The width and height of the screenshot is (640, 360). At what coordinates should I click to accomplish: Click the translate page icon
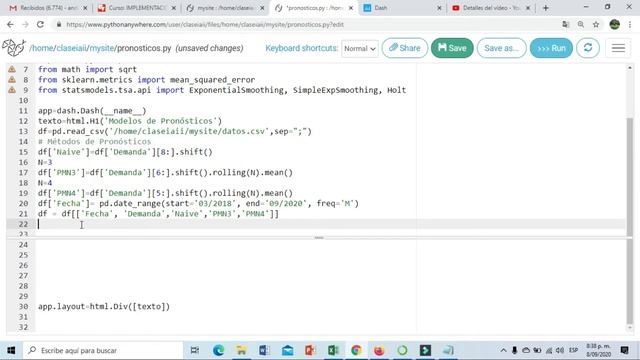[565, 24]
